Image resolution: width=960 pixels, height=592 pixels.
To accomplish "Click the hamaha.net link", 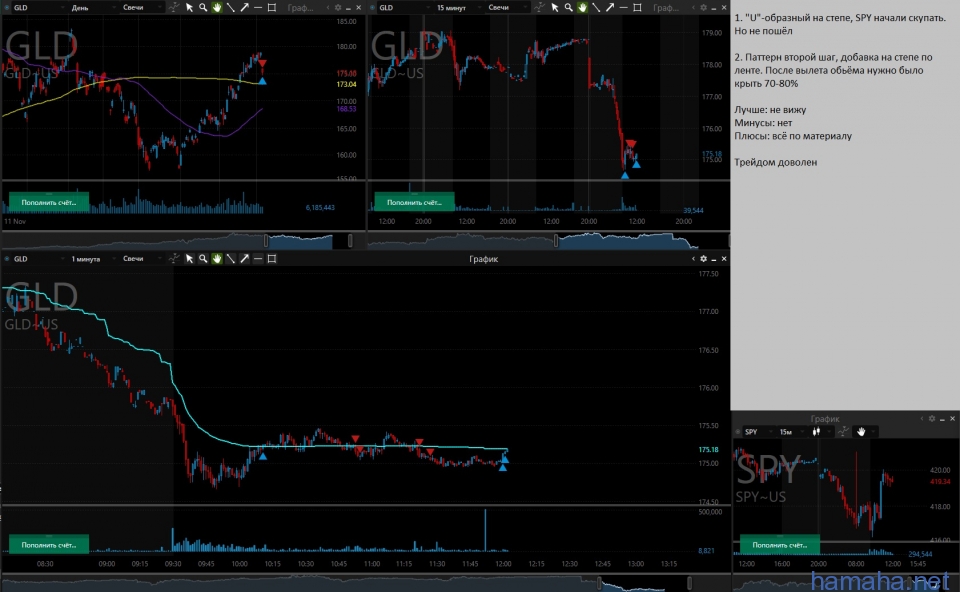I will click(880, 580).
